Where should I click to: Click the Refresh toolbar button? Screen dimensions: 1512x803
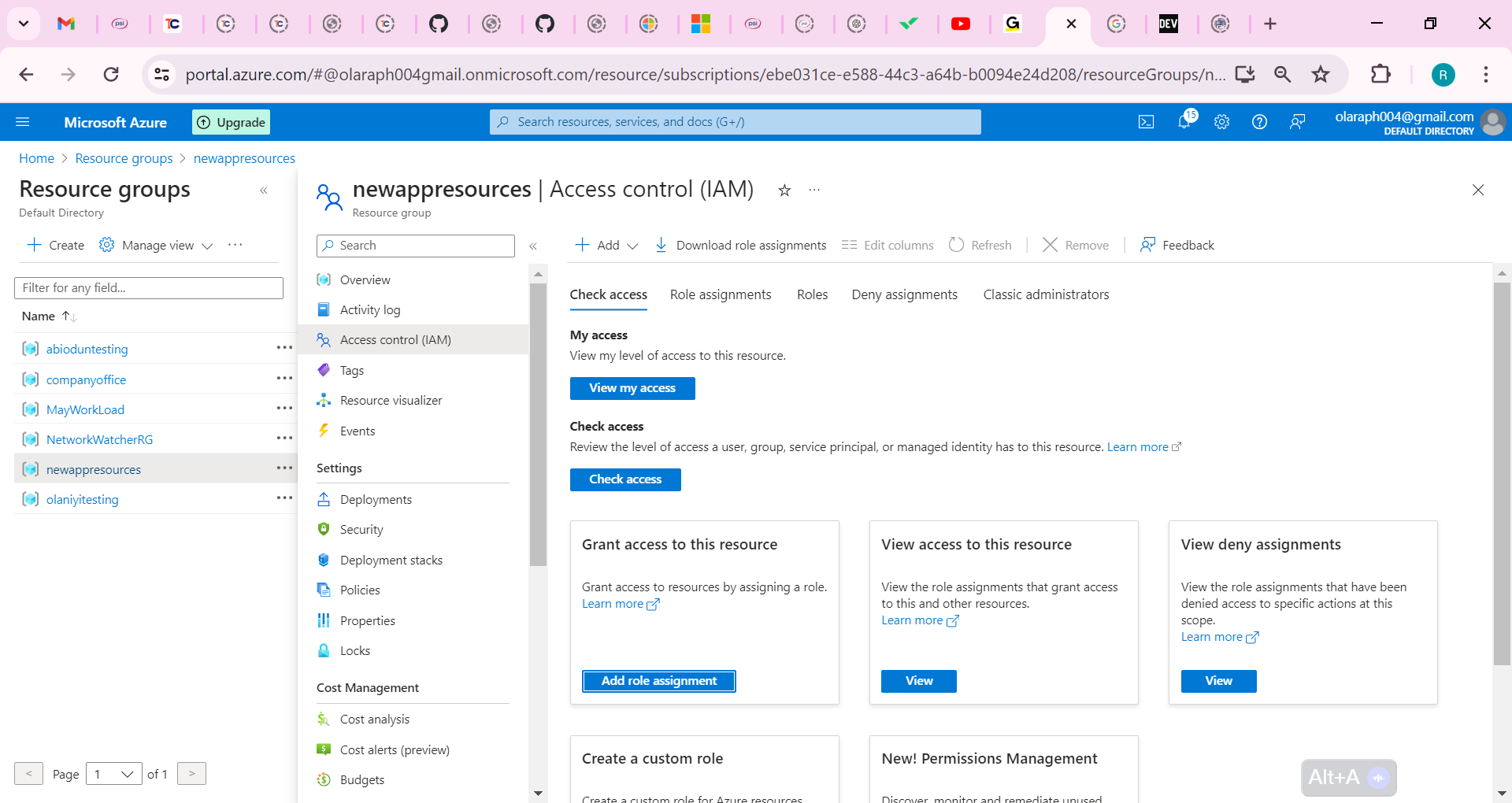(x=980, y=246)
